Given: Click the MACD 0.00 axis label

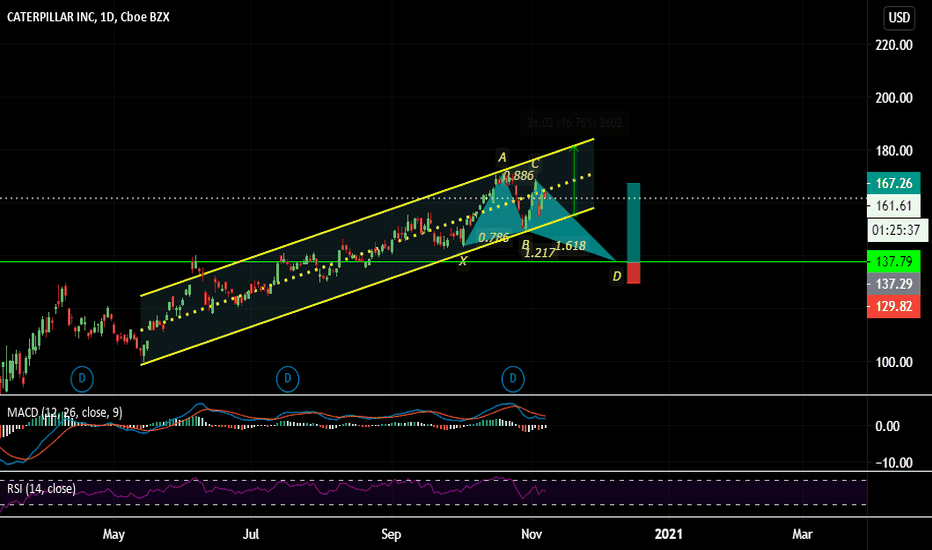Looking at the screenshot, I should 887,426.
